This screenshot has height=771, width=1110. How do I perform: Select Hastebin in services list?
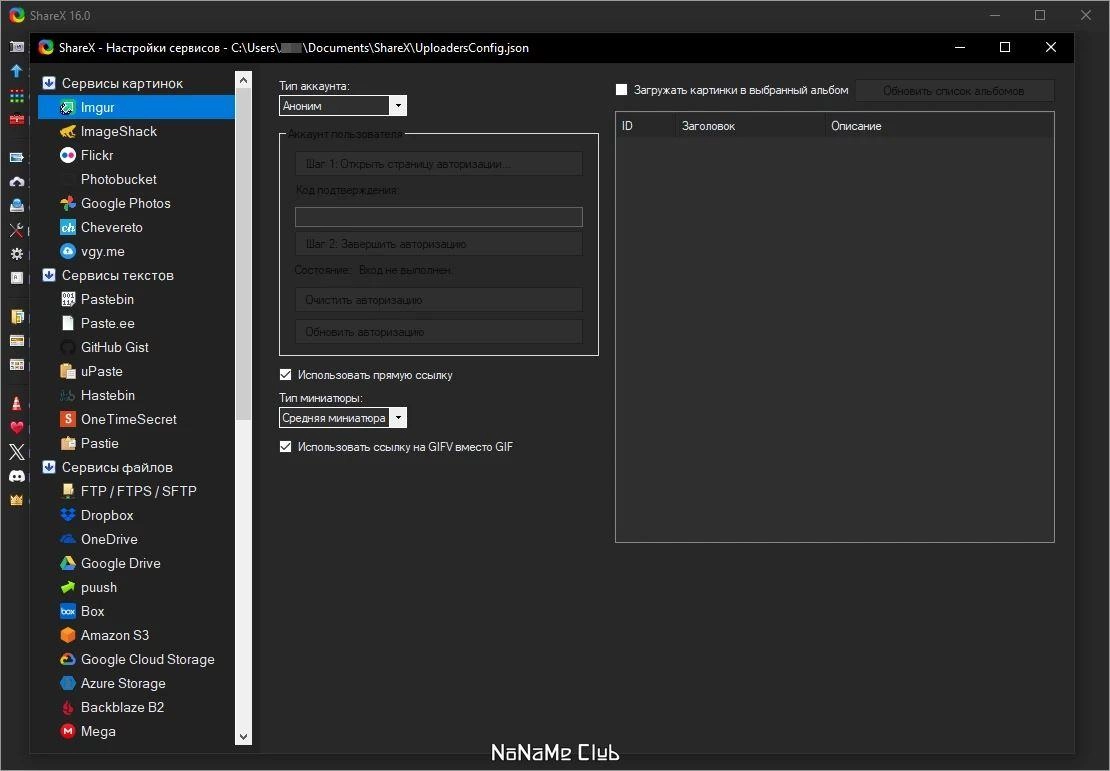point(108,396)
